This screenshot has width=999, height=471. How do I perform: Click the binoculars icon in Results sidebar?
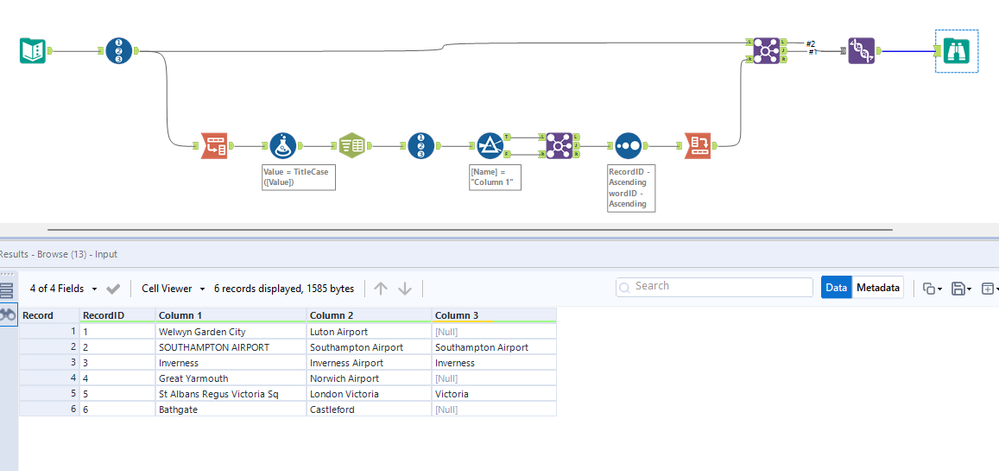pyautogui.click(x=8, y=314)
